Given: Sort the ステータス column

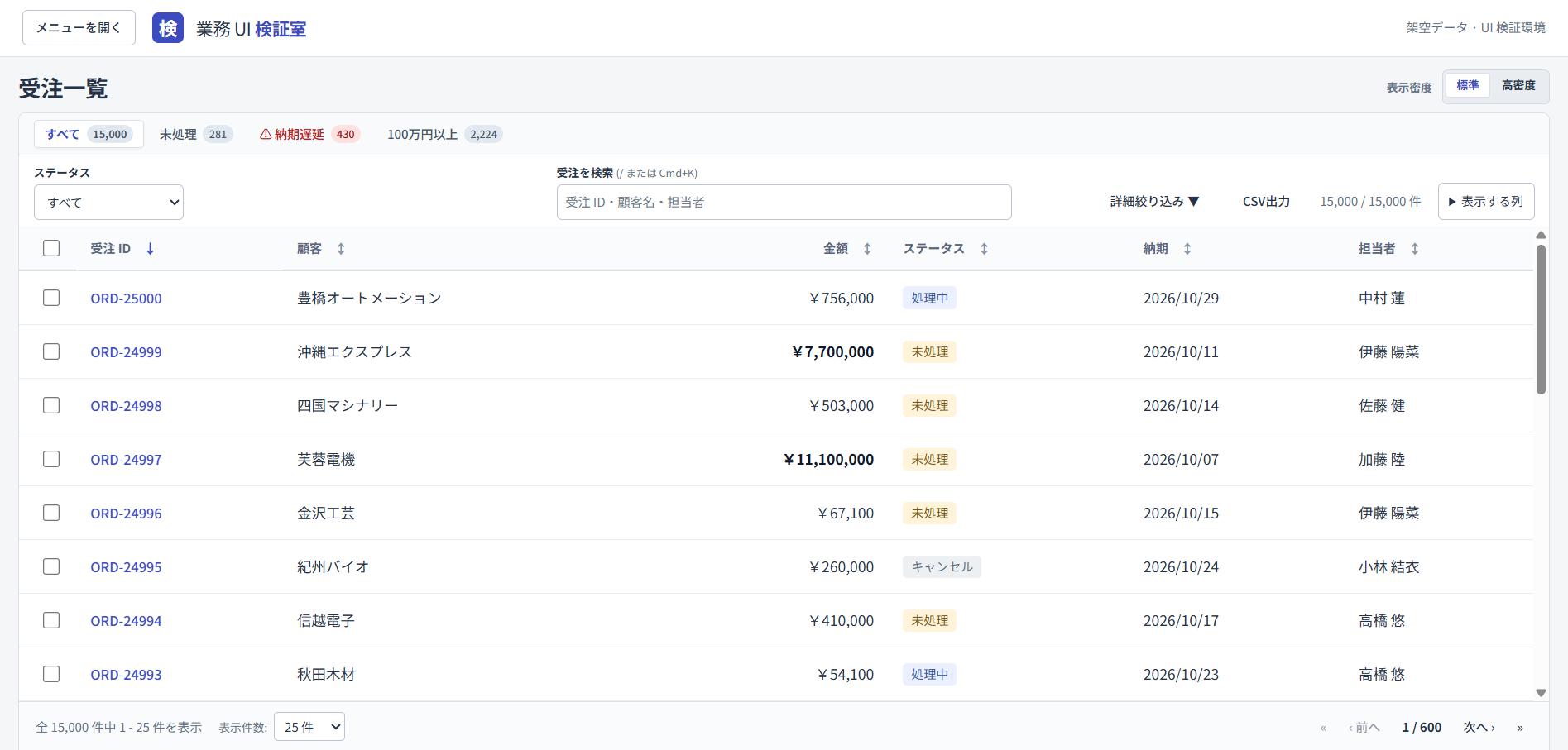Looking at the screenshot, I should [984, 249].
